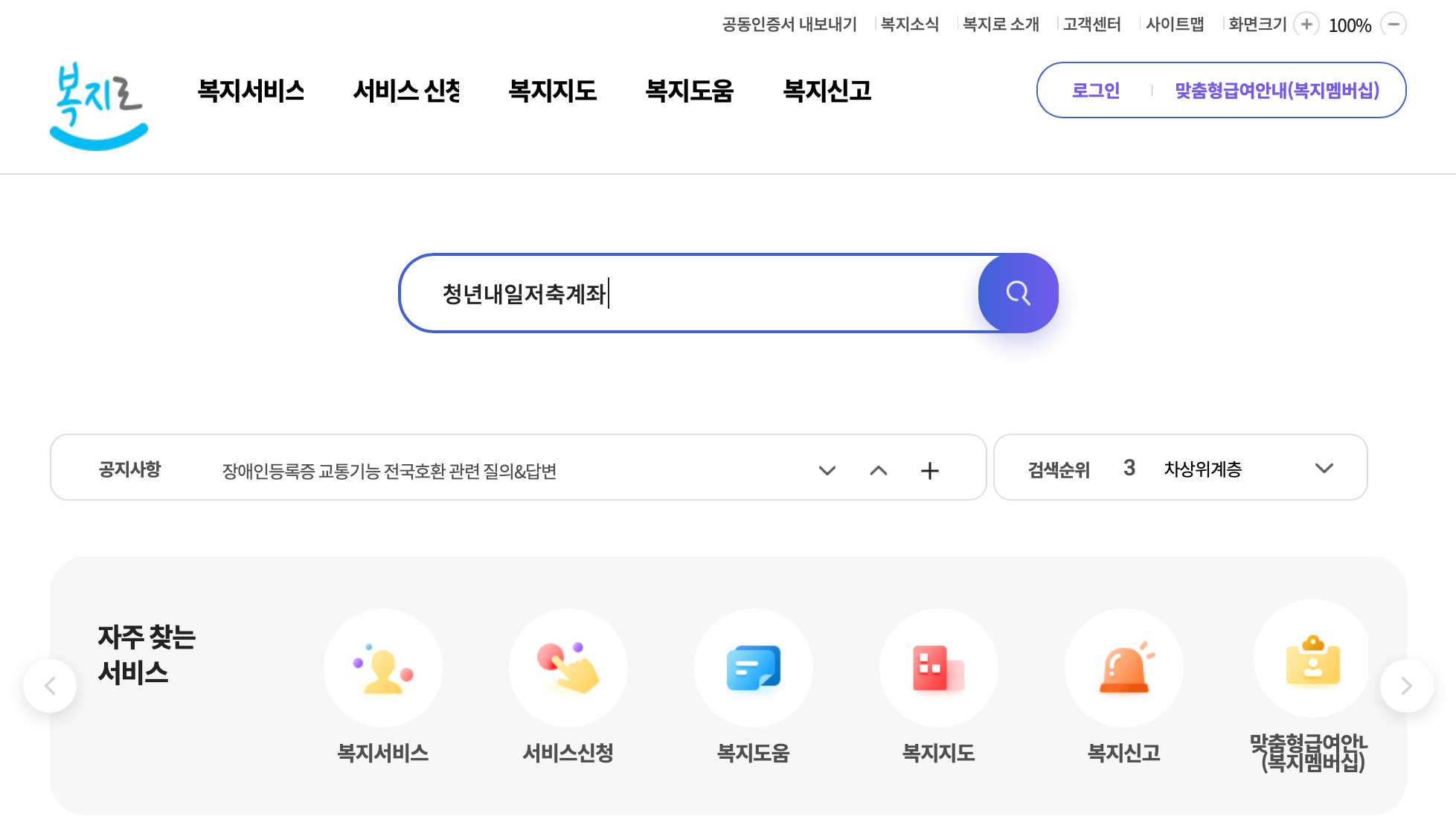The width and height of the screenshot is (1456, 819).
Task: Increase screen size with 화면크기 plus control
Action: click(x=1306, y=24)
